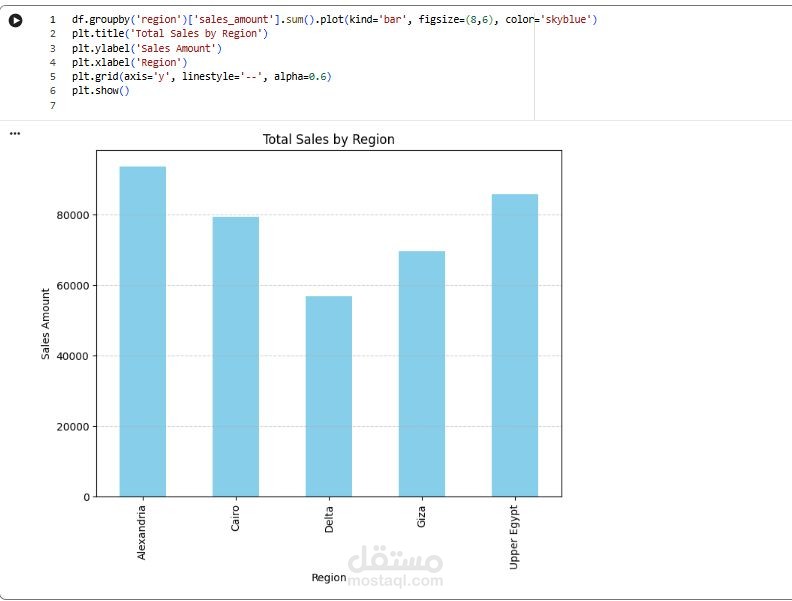The image size is (792, 601).
Task: Click the Sales Amount y-axis label
Action: (x=45, y=324)
